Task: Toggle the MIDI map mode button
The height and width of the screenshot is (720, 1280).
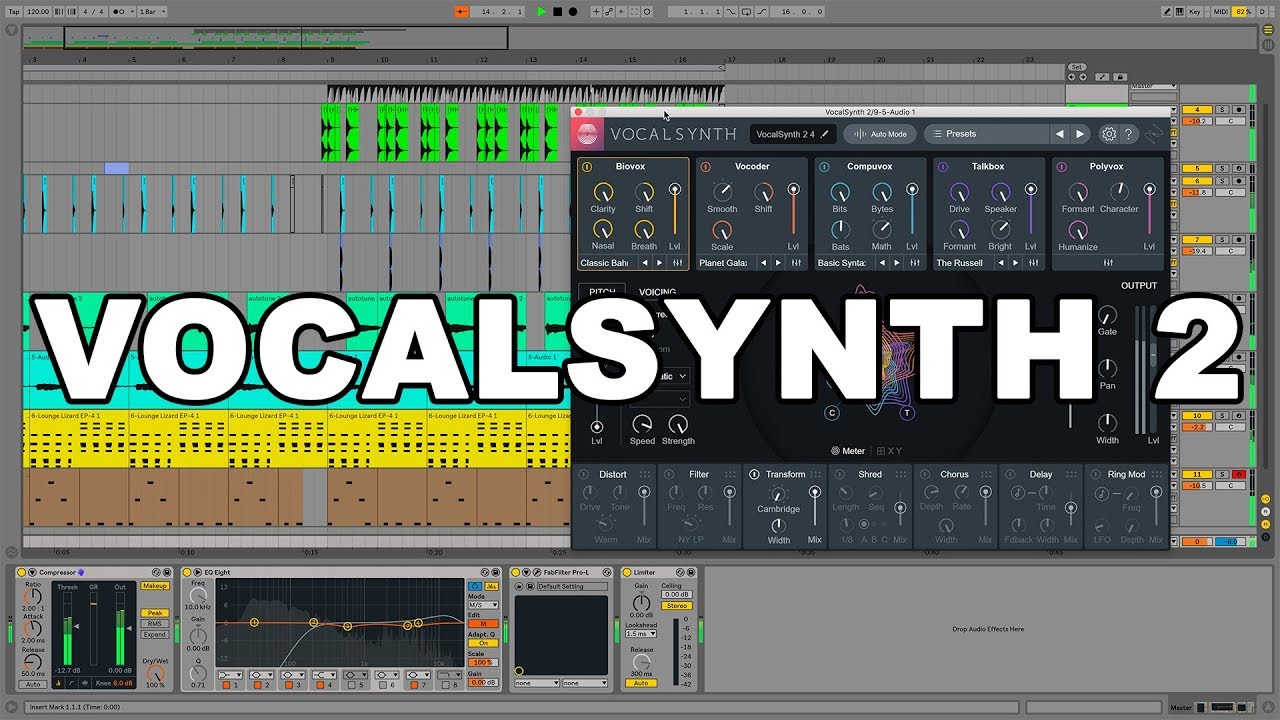Action: coord(1219,11)
